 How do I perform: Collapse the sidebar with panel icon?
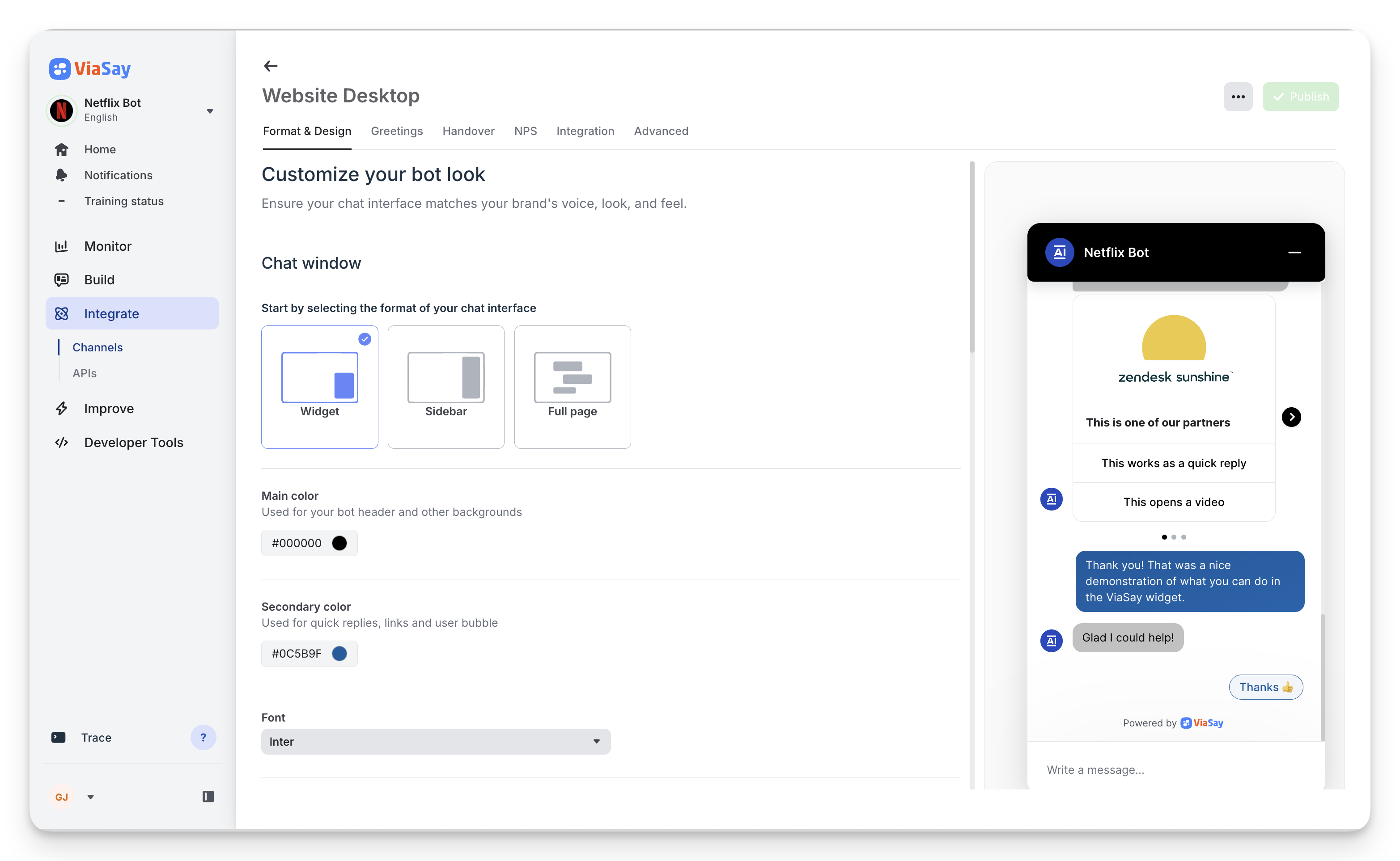[x=208, y=797]
